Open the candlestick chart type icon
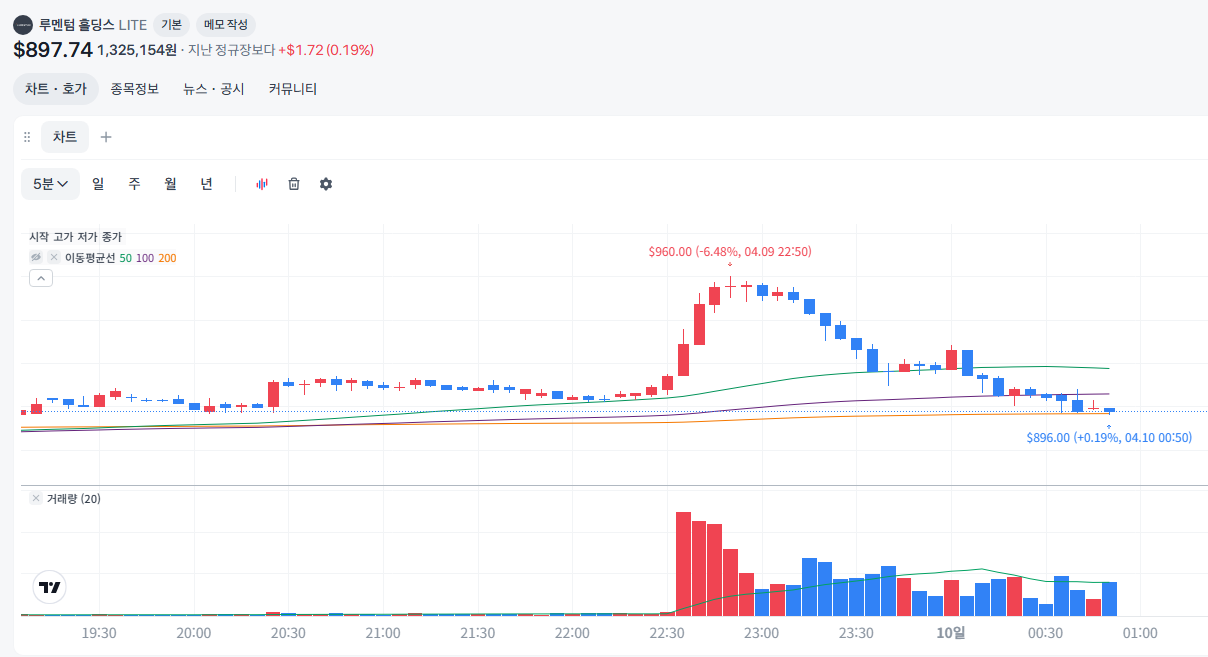The width and height of the screenshot is (1208, 657). pyautogui.click(x=262, y=184)
